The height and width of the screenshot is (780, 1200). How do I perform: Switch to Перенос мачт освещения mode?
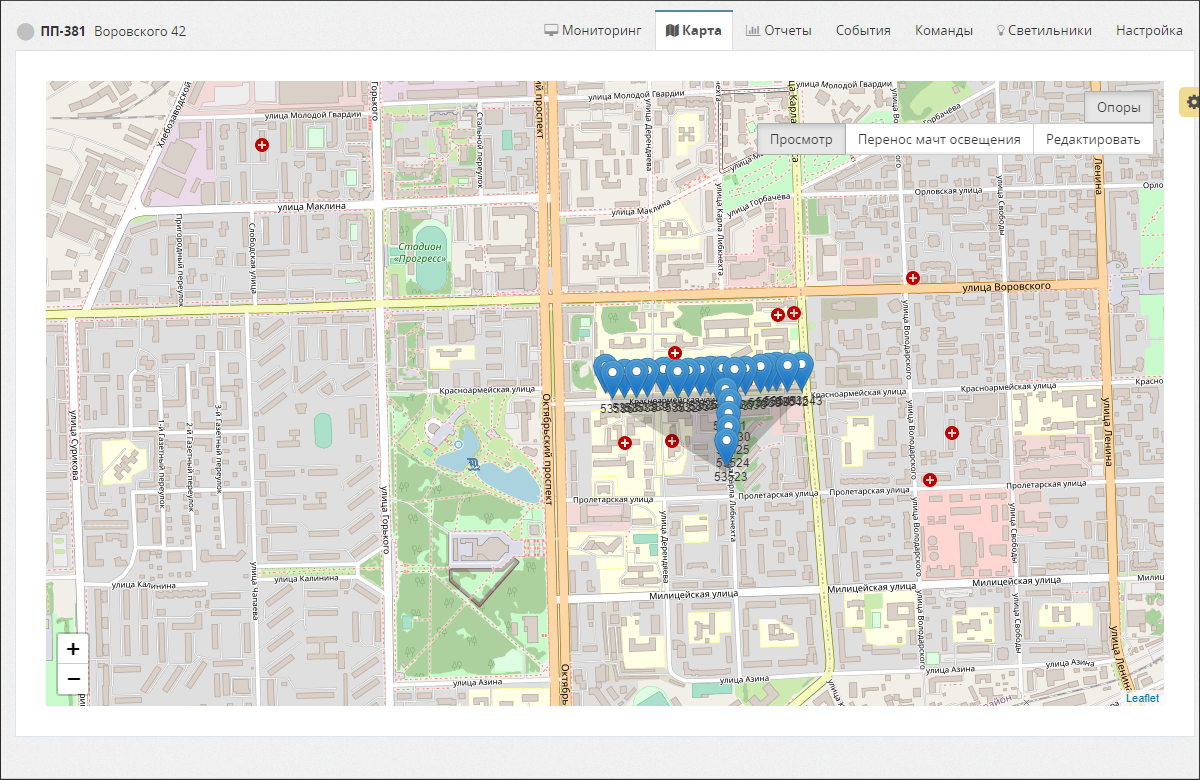tap(939, 139)
